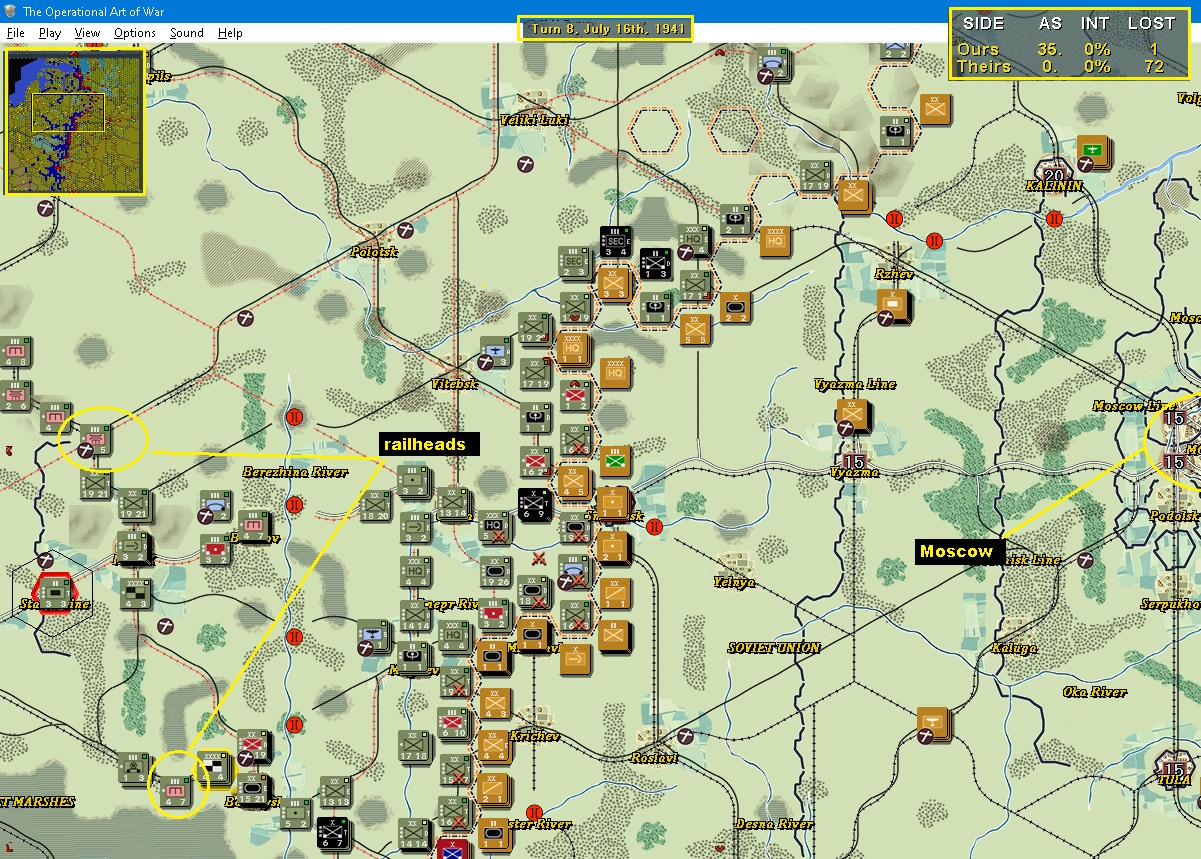Select the Soviet XXXX HQ west of Rzhev
Image resolution: width=1201 pixels, height=859 pixels.
(777, 242)
